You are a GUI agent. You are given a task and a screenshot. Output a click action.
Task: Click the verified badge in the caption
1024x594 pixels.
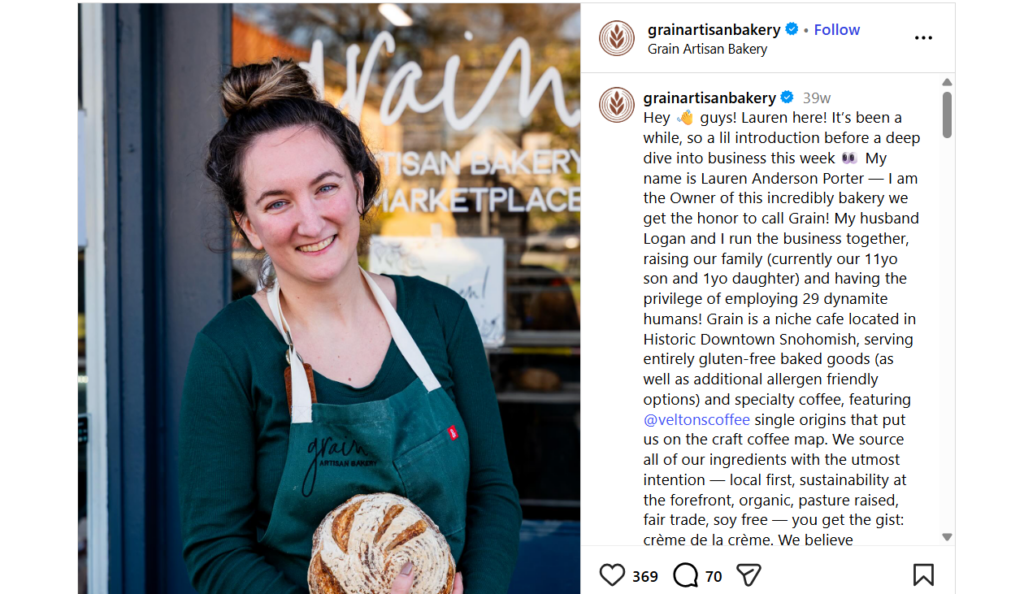tap(787, 97)
